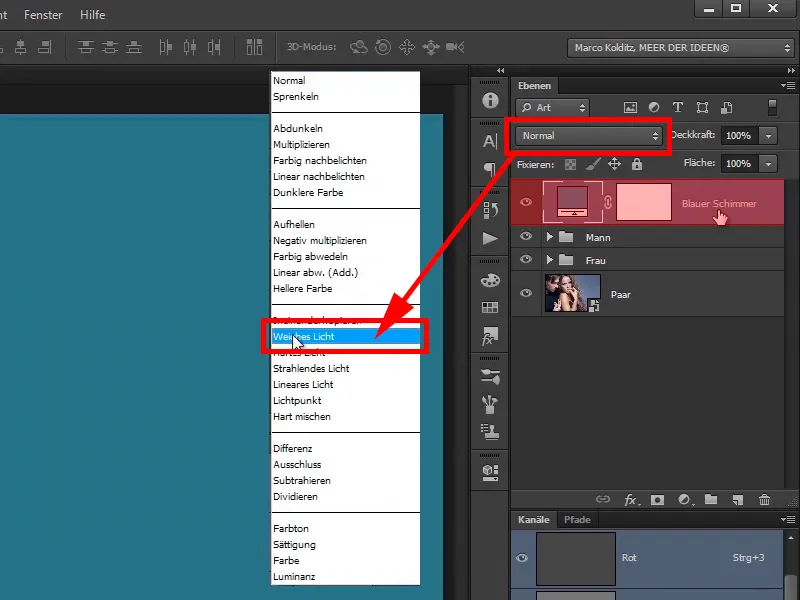Open the Hilfe menu
Viewport: 800px width, 600px height.
pyautogui.click(x=92, y=15)
